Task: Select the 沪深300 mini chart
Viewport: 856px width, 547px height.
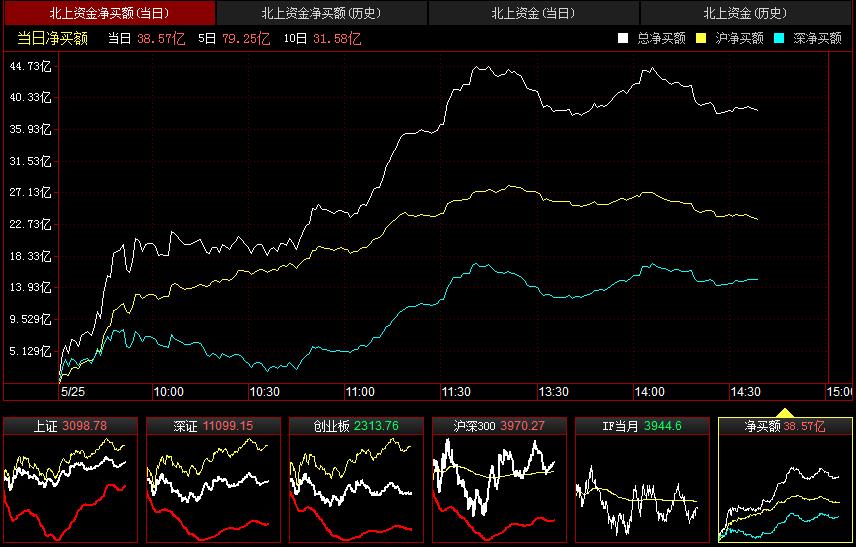Action: coord(498,480)
